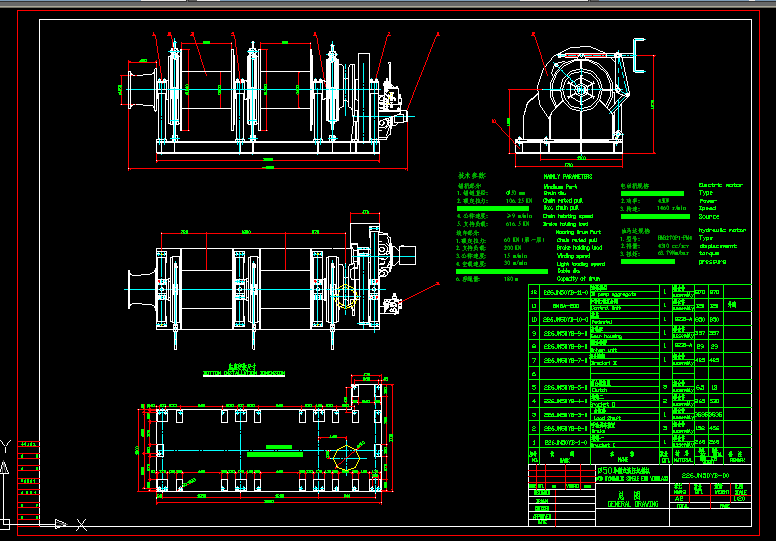
Task: Select the MAINLY PARAMETERS heading text
Action: [567, 176]
